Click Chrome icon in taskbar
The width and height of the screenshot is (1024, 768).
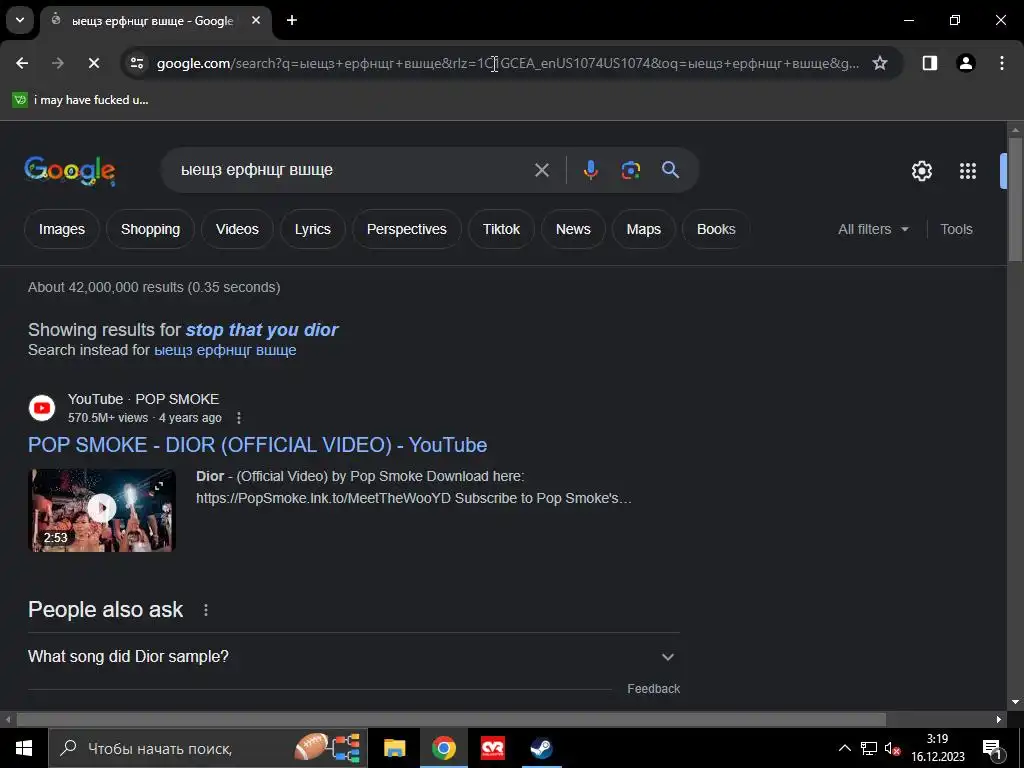click(x=443, y=748)
